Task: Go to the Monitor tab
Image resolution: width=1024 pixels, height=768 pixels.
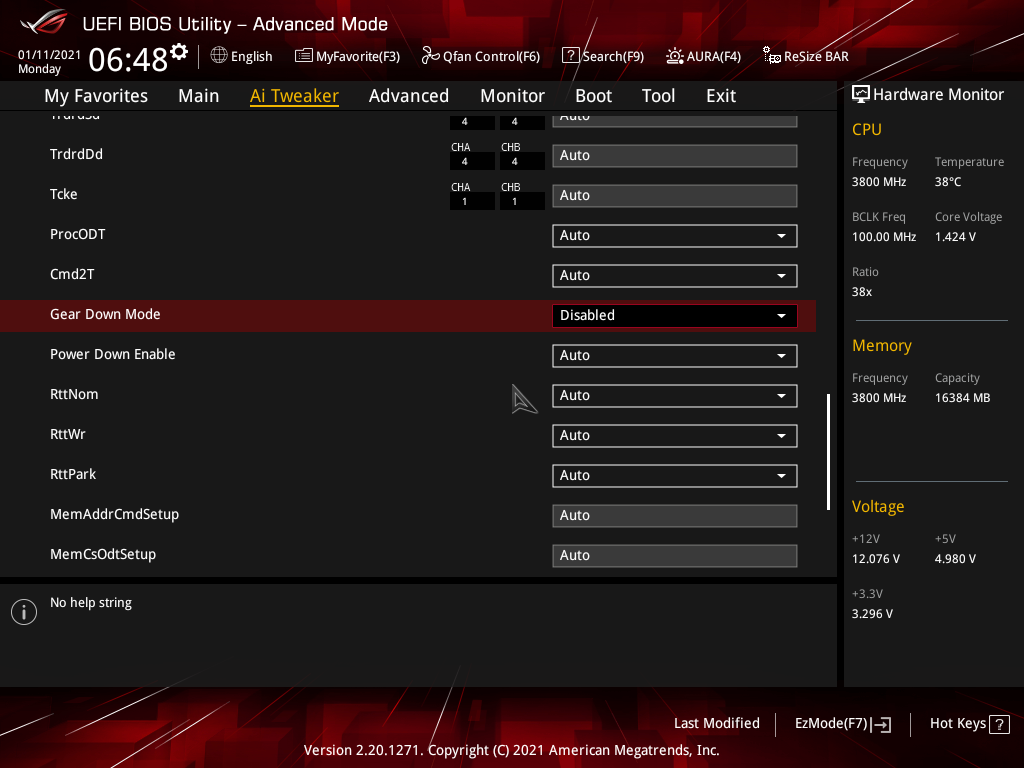Action: coord(512,96)
